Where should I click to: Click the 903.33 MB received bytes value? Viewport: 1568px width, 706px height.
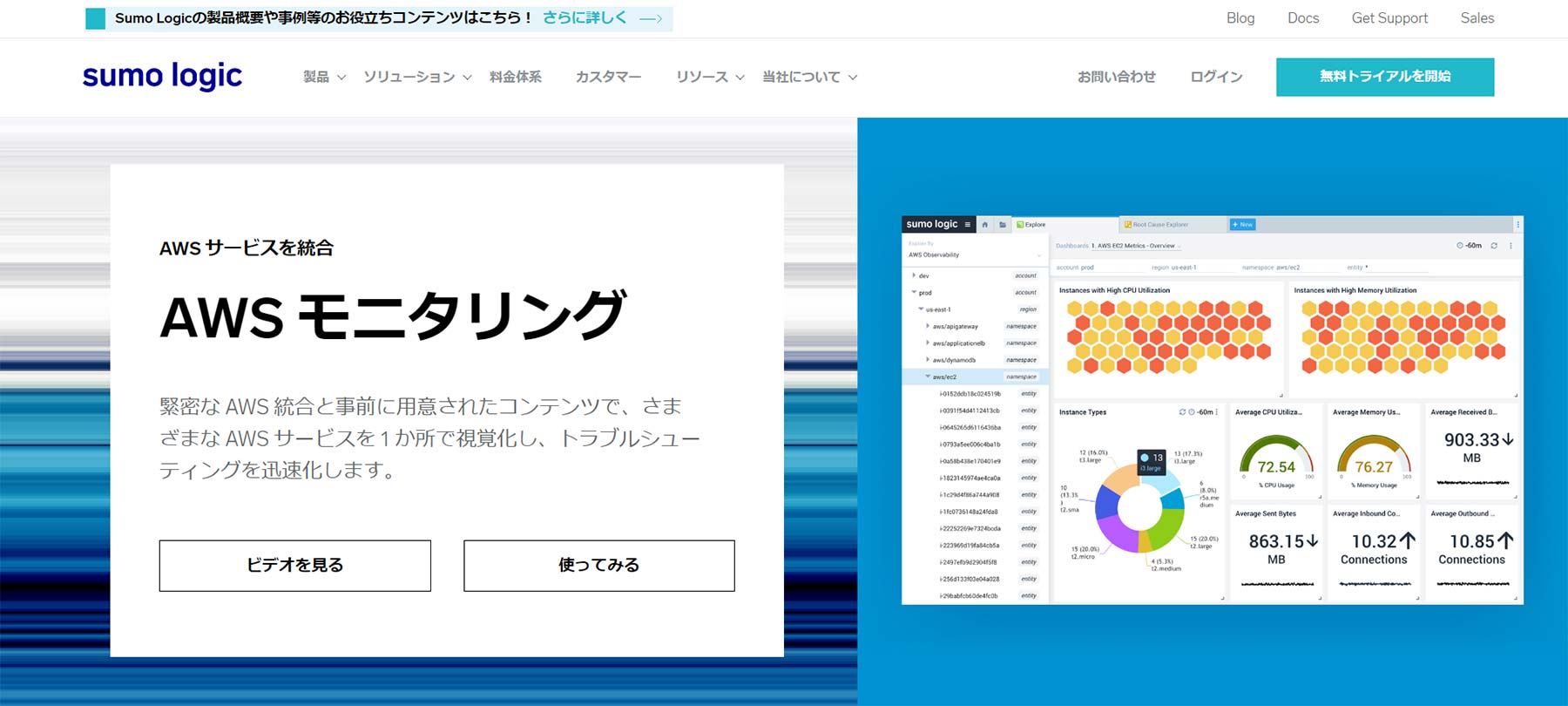[x=1478, y=447]
